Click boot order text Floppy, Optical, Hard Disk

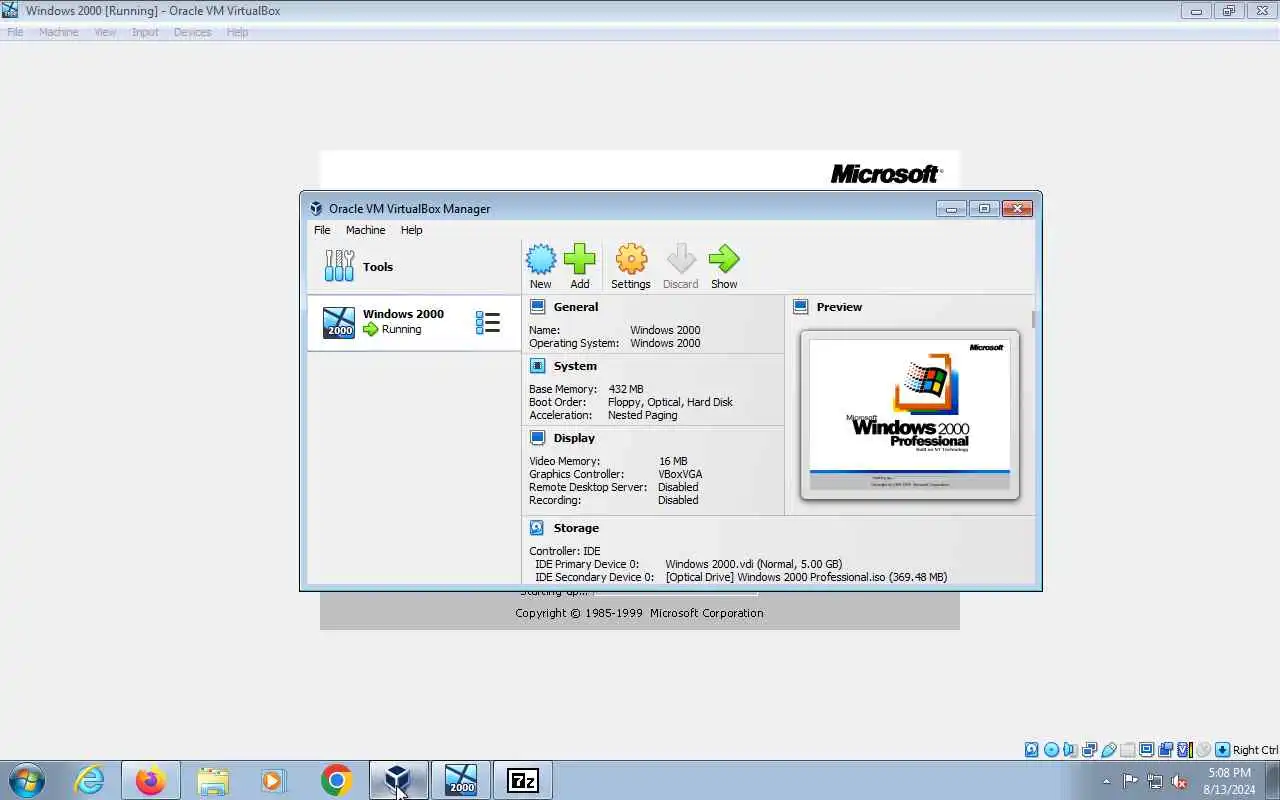(670, 402)
